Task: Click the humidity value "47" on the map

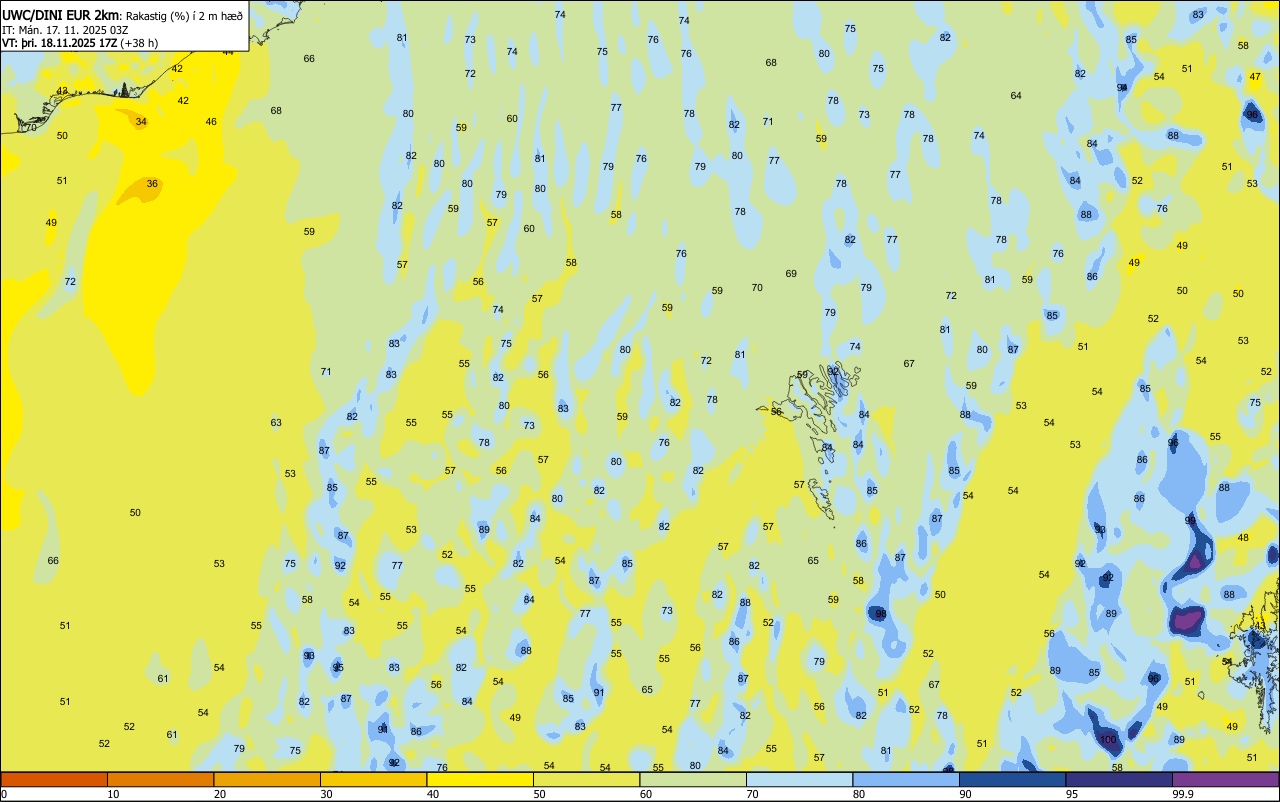Action: click(1255, 77)
